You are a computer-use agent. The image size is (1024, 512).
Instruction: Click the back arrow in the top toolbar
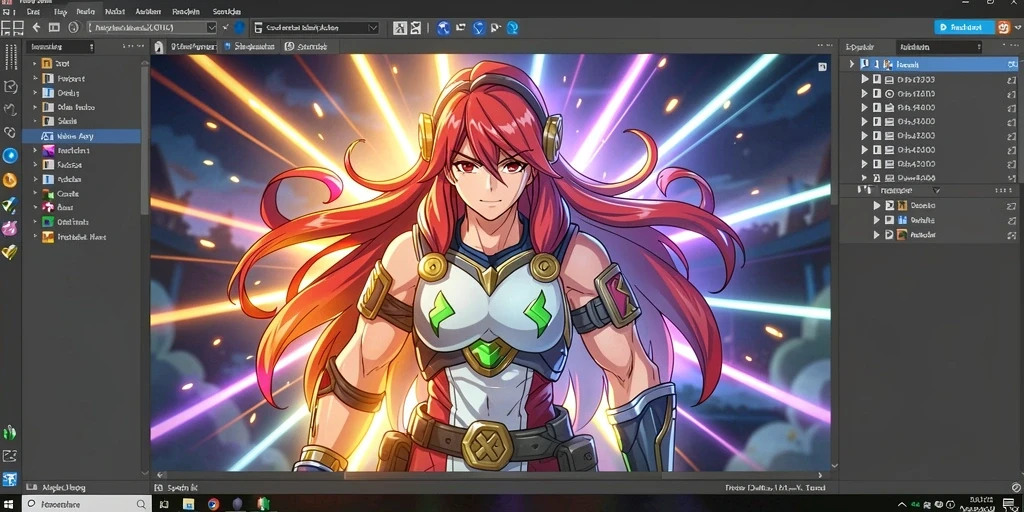tap(36, 27)
